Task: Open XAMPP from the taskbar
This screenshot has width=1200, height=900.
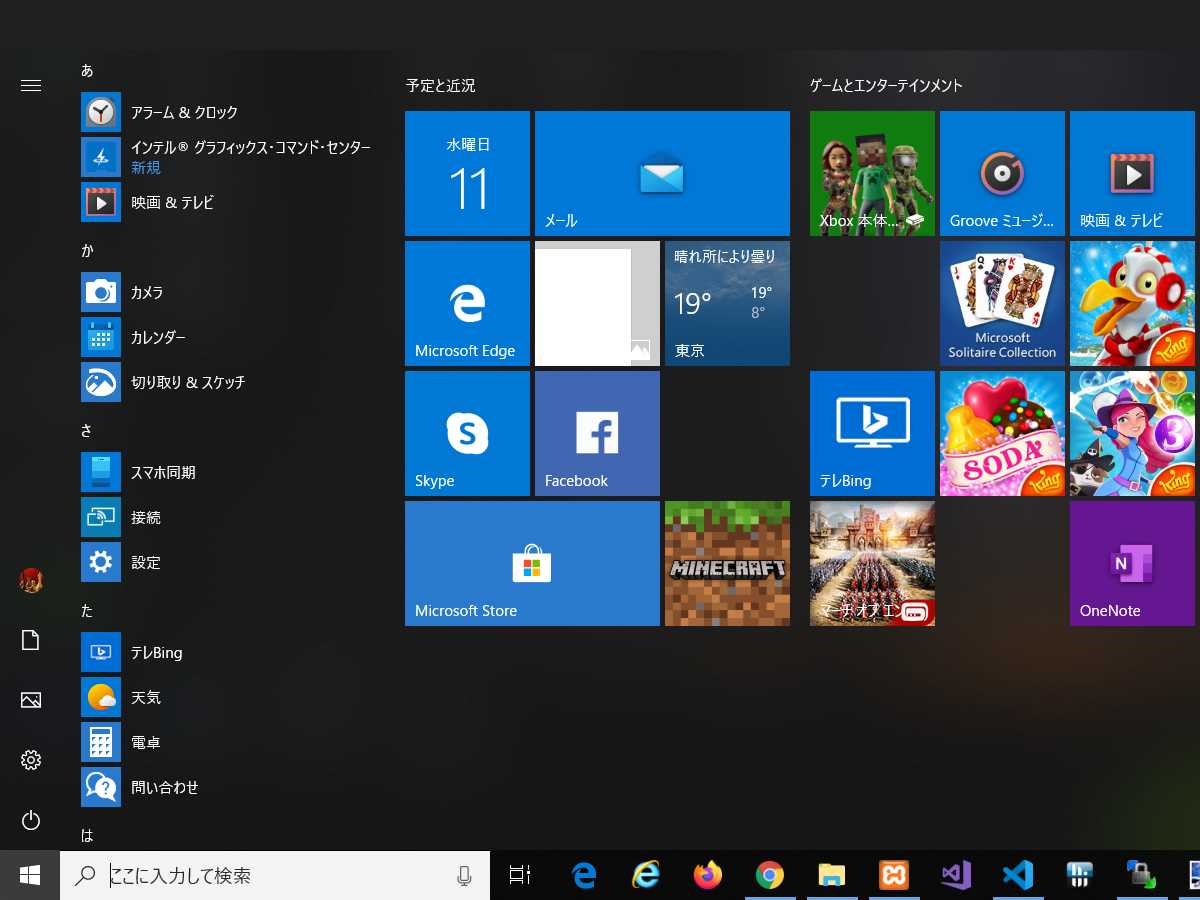Action: 894,875
